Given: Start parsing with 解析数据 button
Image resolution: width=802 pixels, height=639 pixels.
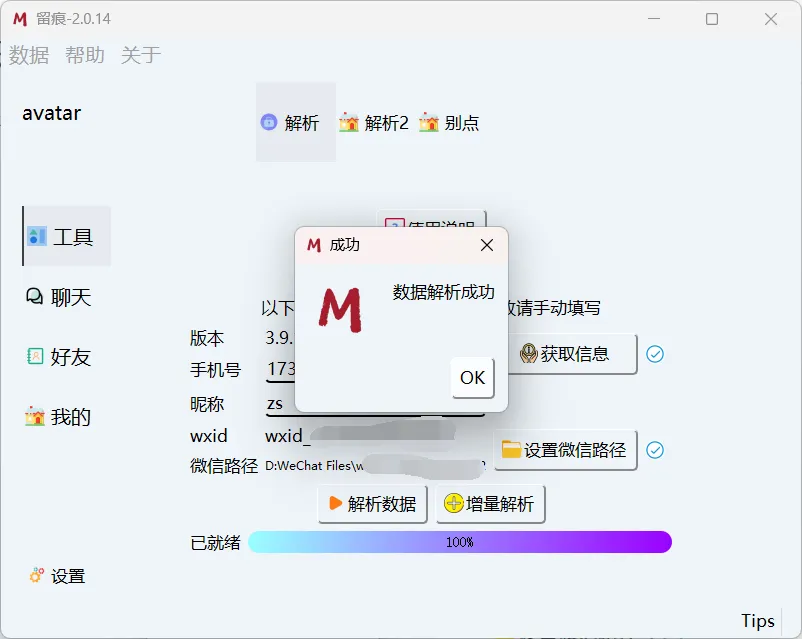Looking at the screenshot, I should click(373, 504).
